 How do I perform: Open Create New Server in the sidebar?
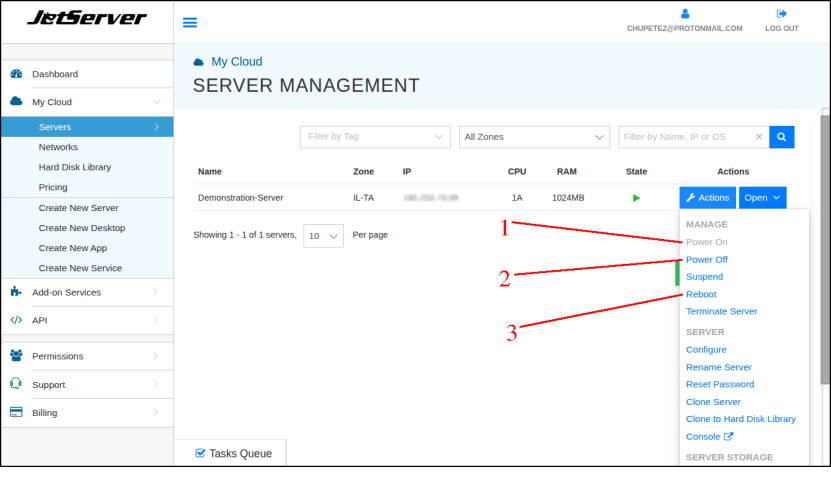(78, 208)
